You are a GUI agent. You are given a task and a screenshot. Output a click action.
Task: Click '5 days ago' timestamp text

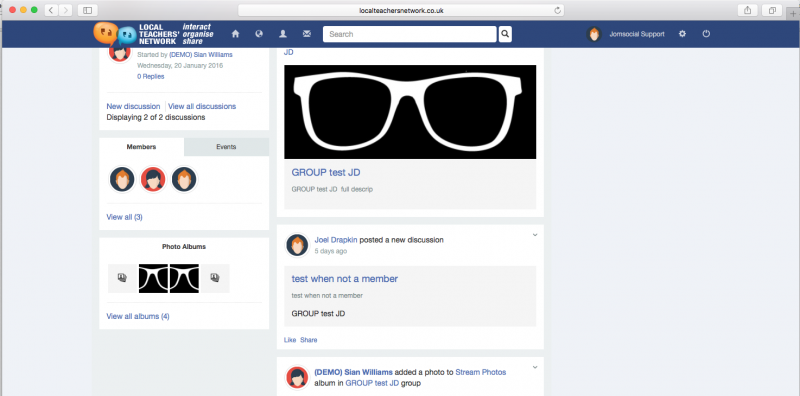point(331,251)
